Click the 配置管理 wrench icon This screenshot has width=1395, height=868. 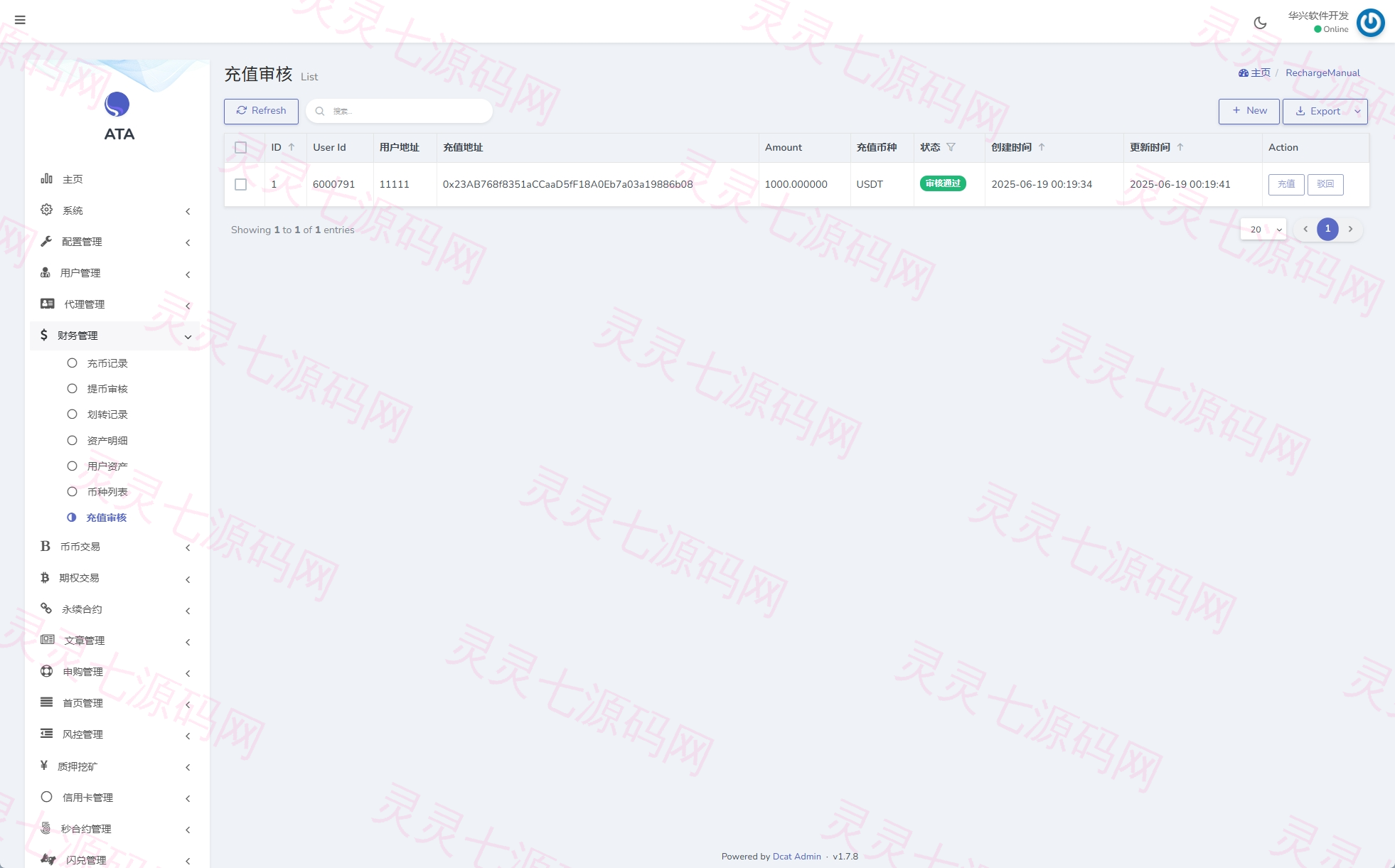coord(46,241)
